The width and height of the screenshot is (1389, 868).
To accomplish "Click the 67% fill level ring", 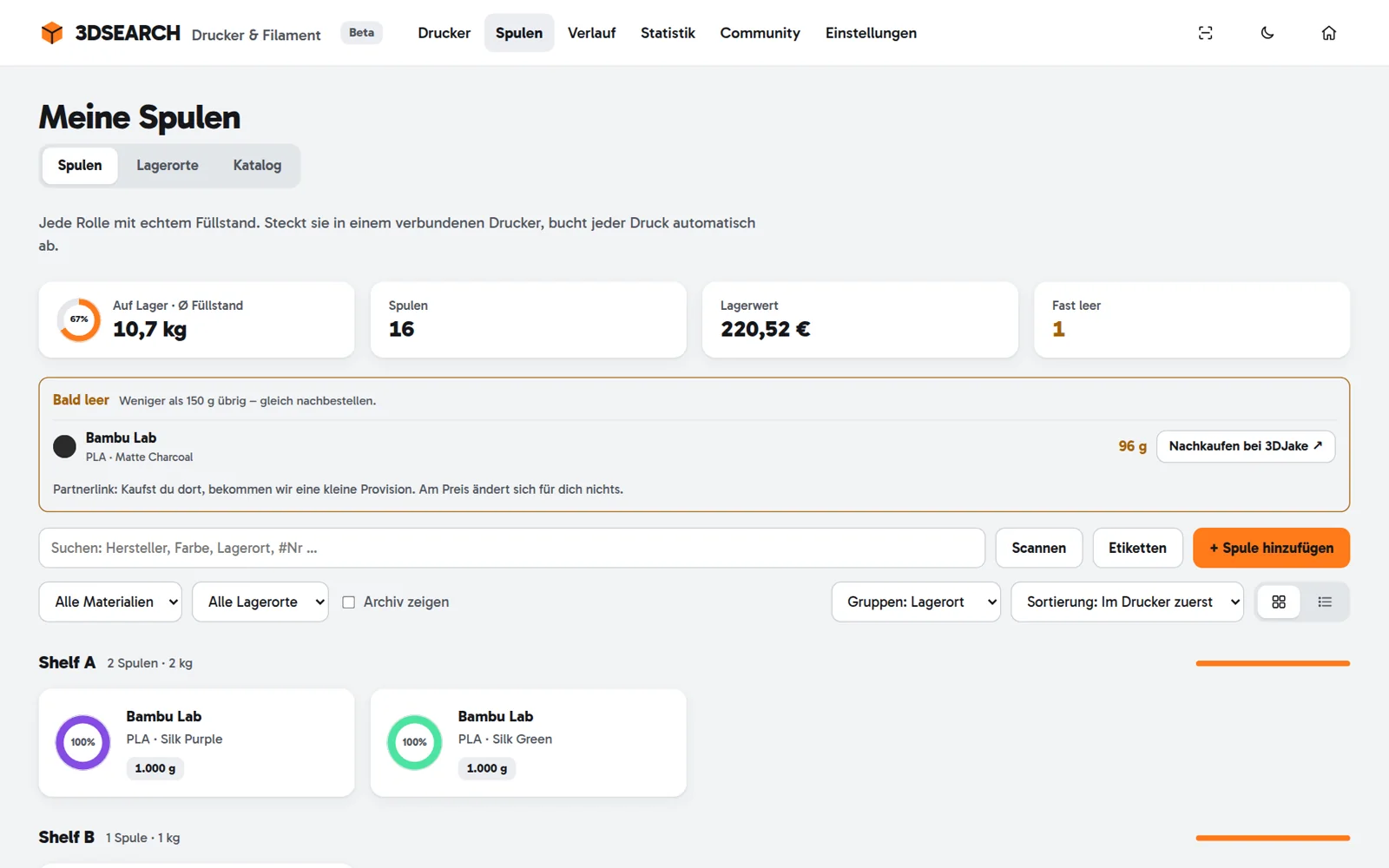I will coord(79,319).
